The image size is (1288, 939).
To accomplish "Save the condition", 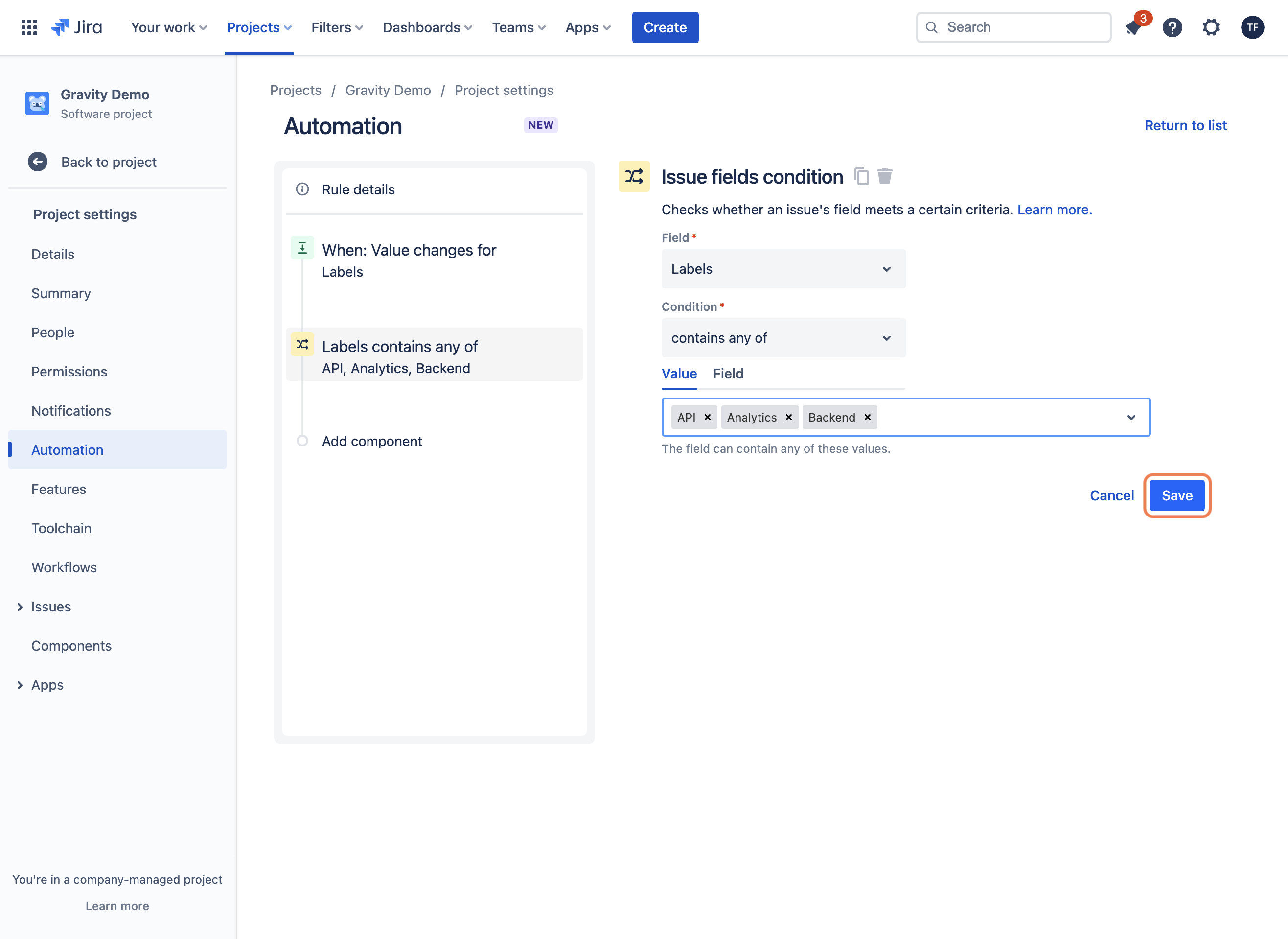I will coord(1176,495).
